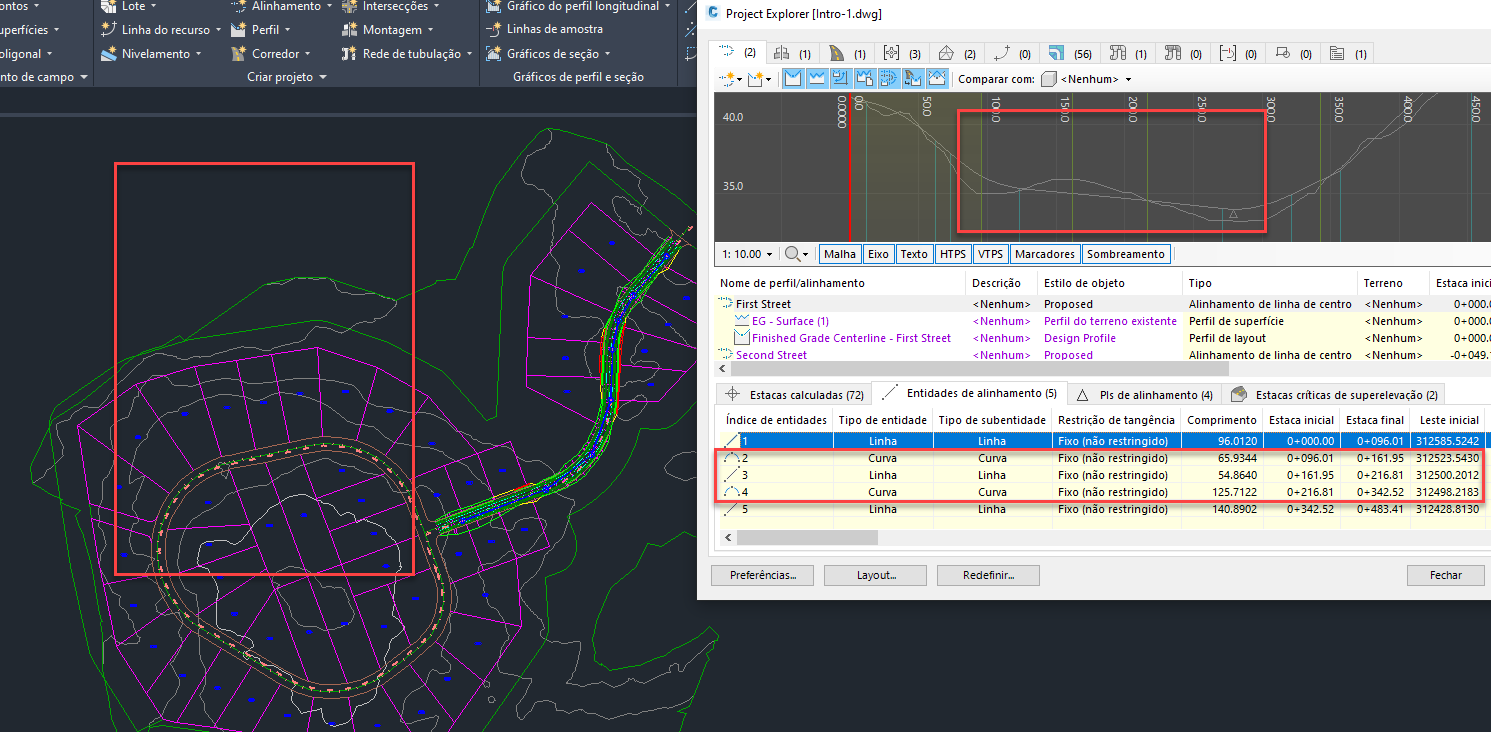This screenshot has width=1491, height=732.
Task: Open the surfaces tab showing 56 items
Action: tap(1068, 53)
